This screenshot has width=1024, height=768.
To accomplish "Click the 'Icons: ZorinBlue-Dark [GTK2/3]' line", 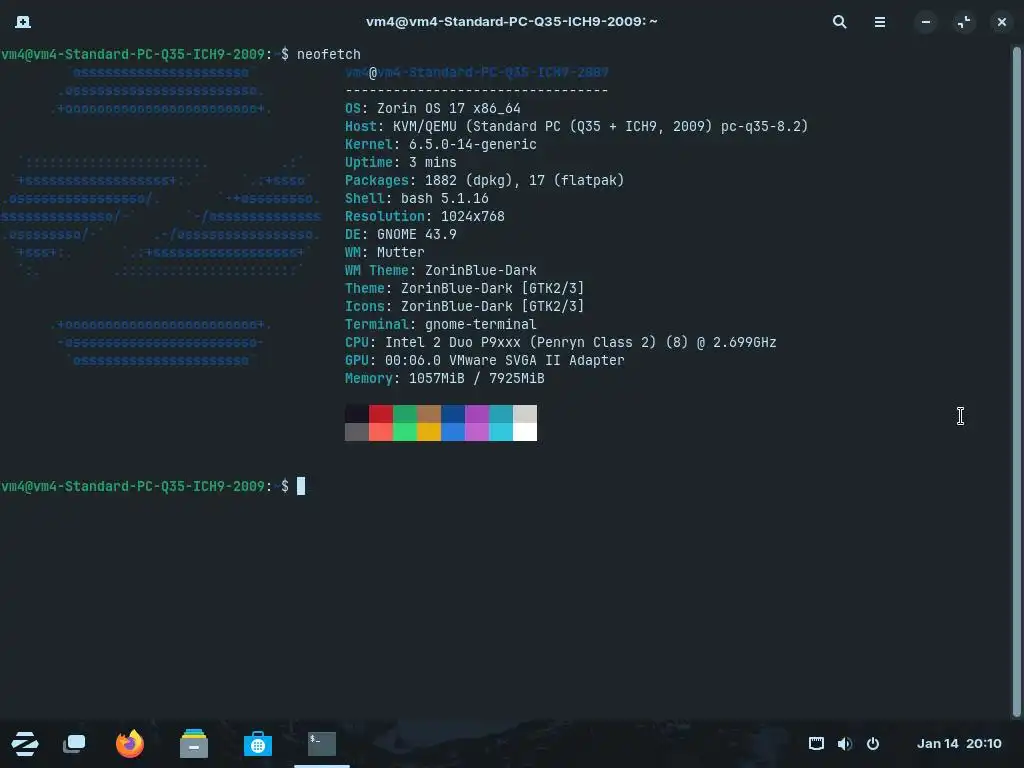I will (x=464, y=306).
